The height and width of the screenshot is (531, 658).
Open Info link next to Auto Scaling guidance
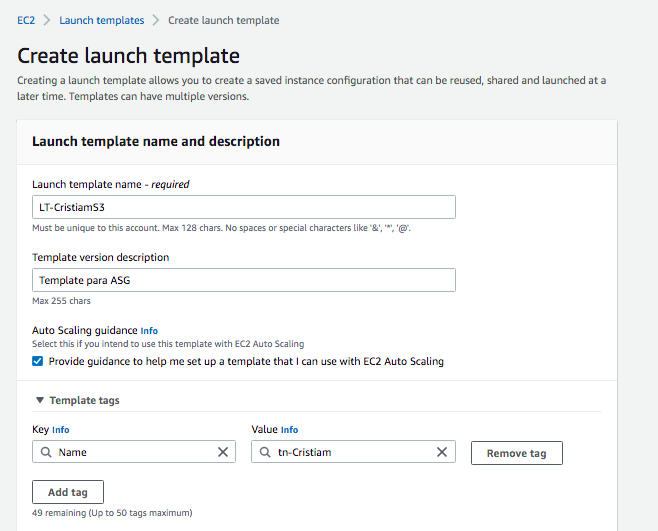point(149,330)
